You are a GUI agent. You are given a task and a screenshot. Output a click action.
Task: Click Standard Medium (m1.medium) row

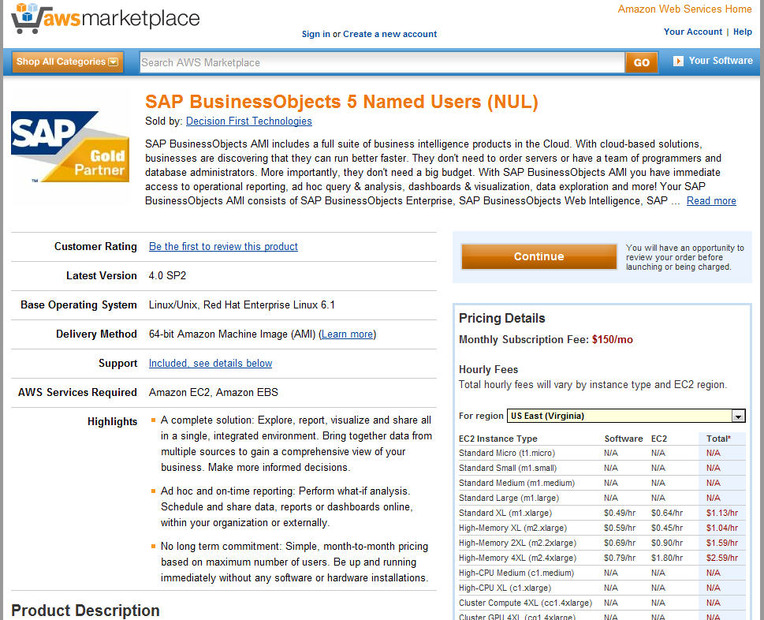click(602, 484)
